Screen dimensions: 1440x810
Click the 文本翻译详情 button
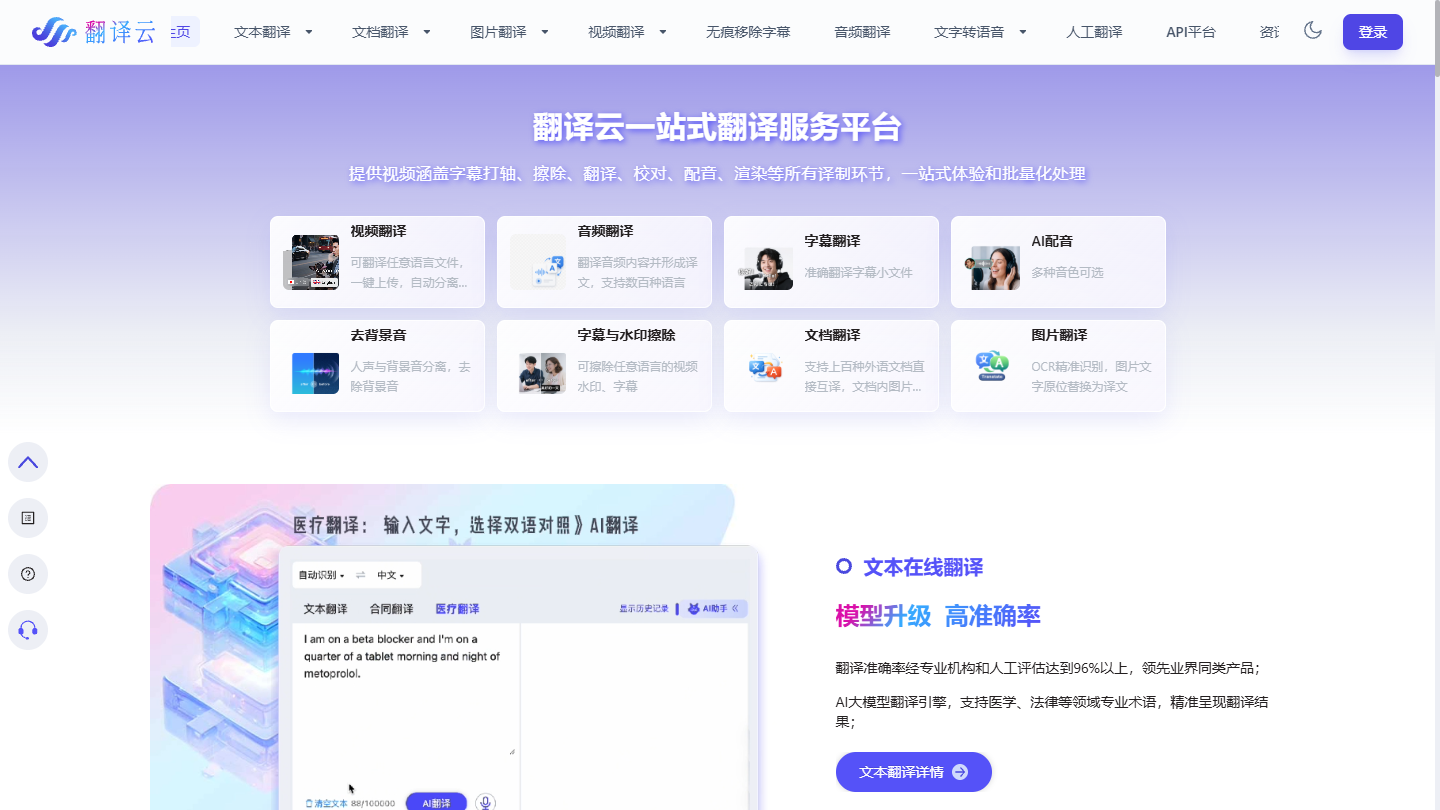point(914,772)
